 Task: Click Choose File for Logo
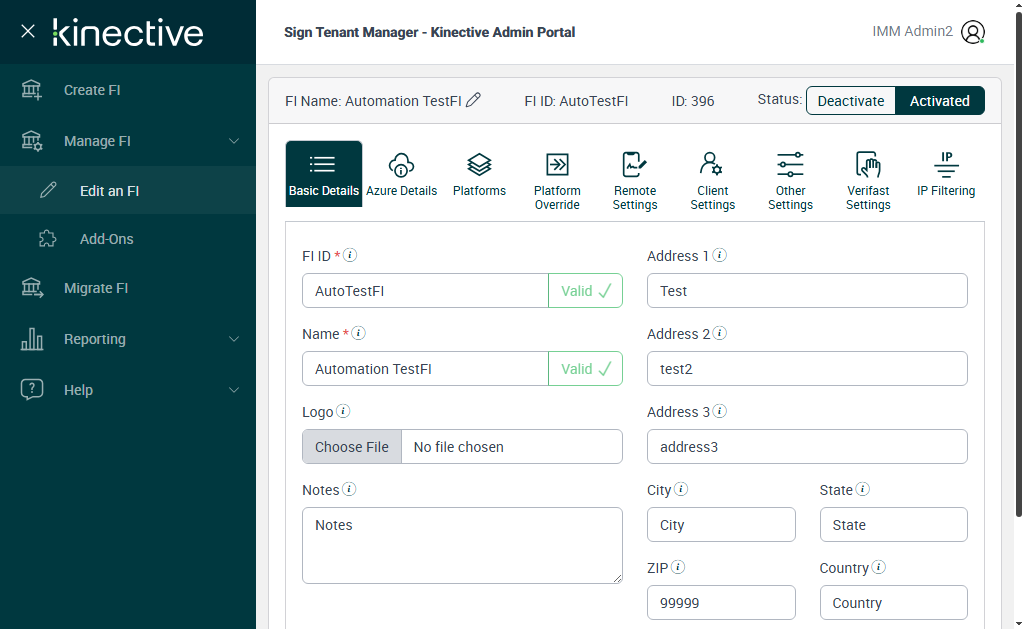click(x=352, y=447)
